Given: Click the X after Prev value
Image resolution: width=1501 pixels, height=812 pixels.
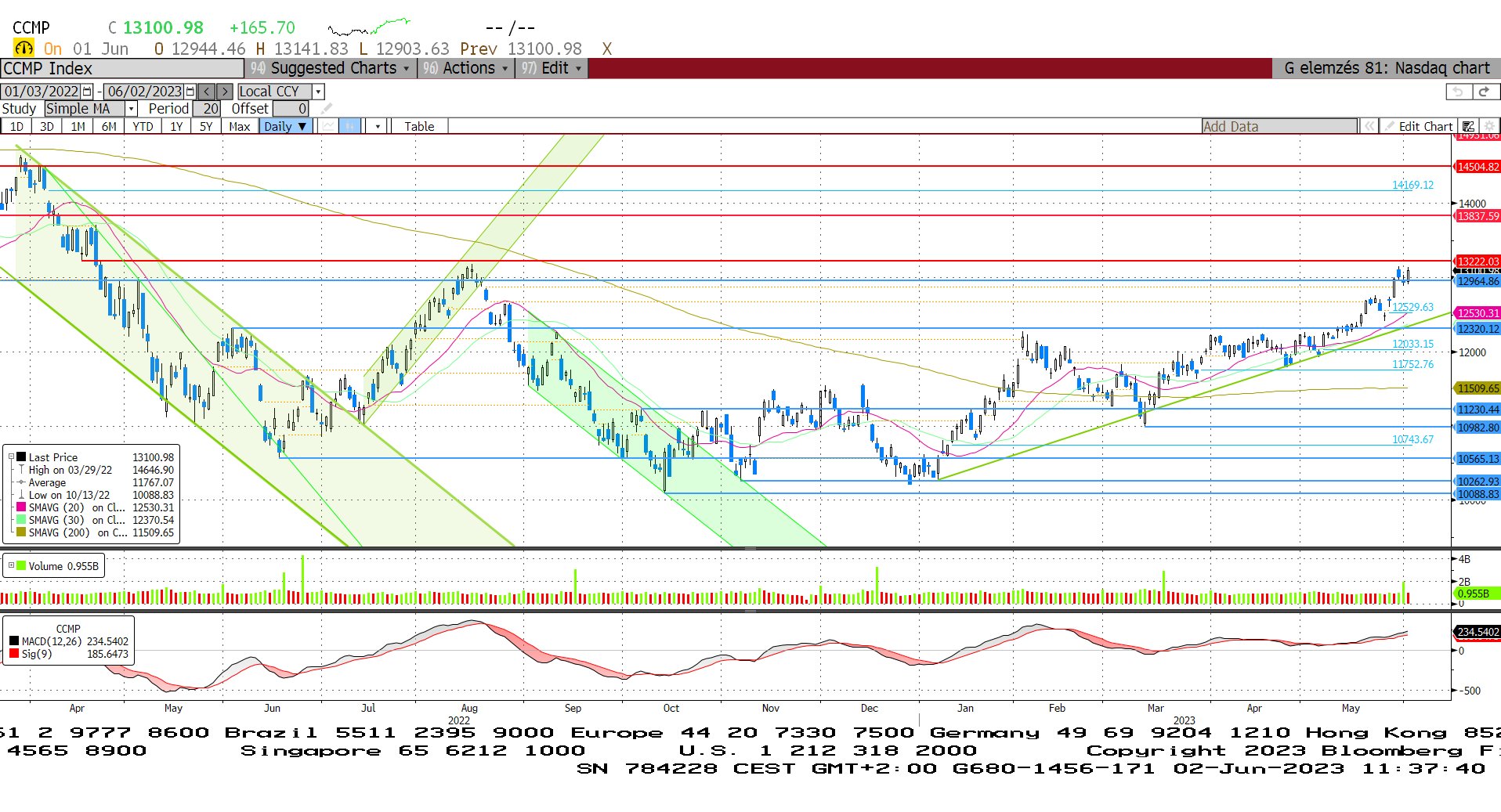Looking at the screenshot, I should coord(607,49).
